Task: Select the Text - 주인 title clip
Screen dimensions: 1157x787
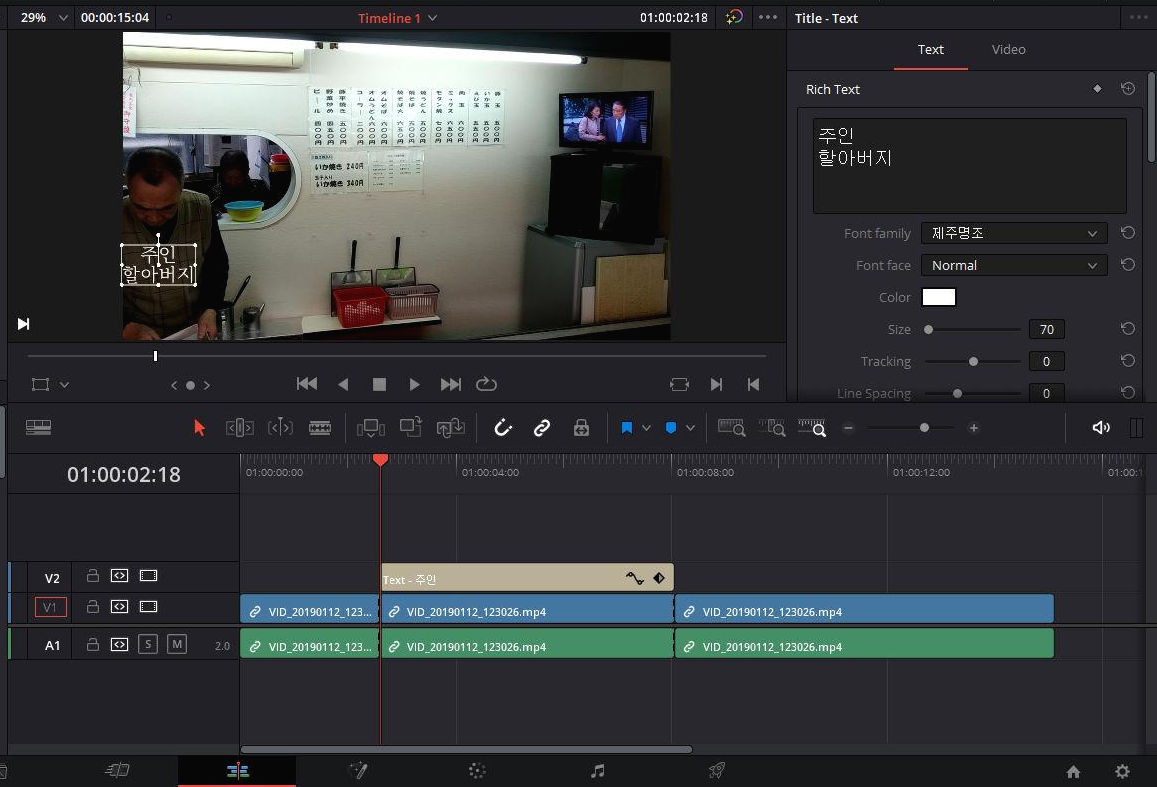Action: click(x=527, y=578)
